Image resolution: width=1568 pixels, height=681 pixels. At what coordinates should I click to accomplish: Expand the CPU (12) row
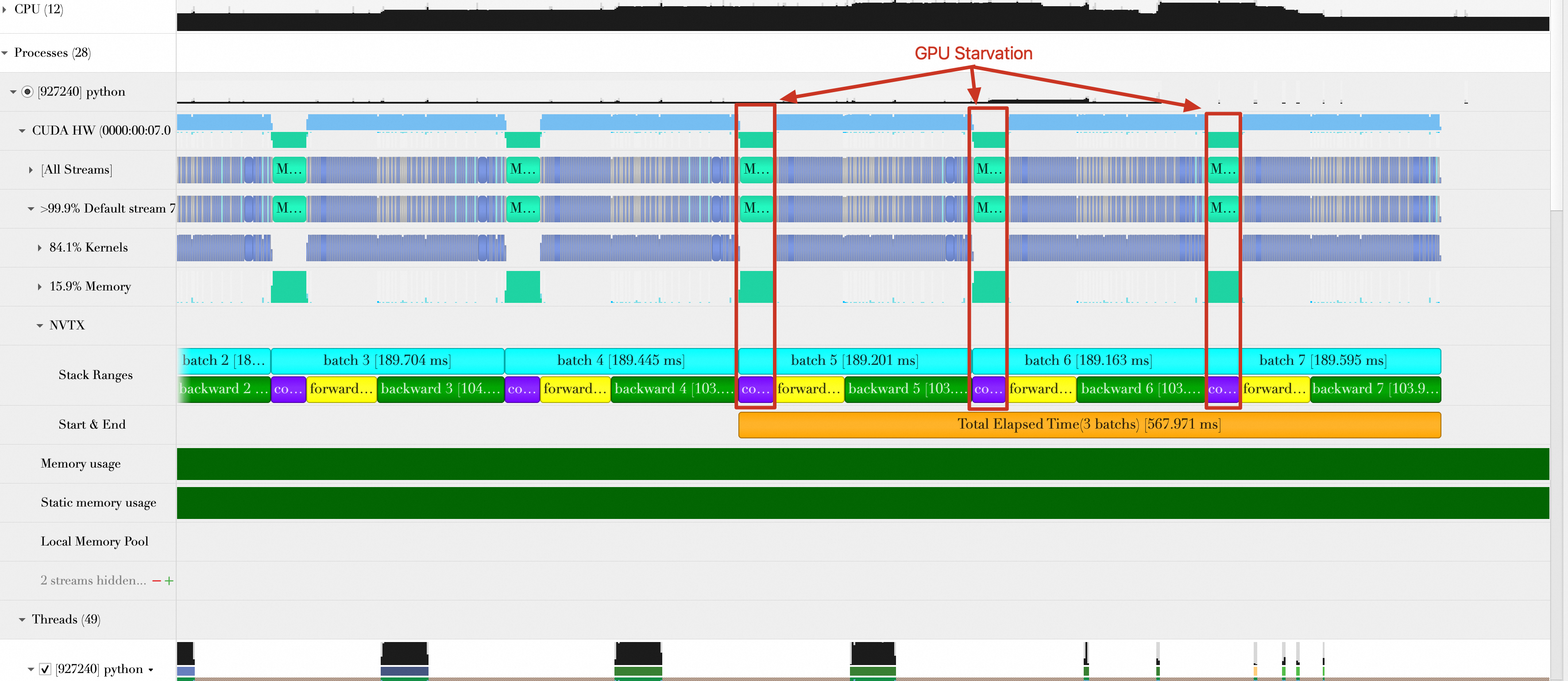click(5, 9)
